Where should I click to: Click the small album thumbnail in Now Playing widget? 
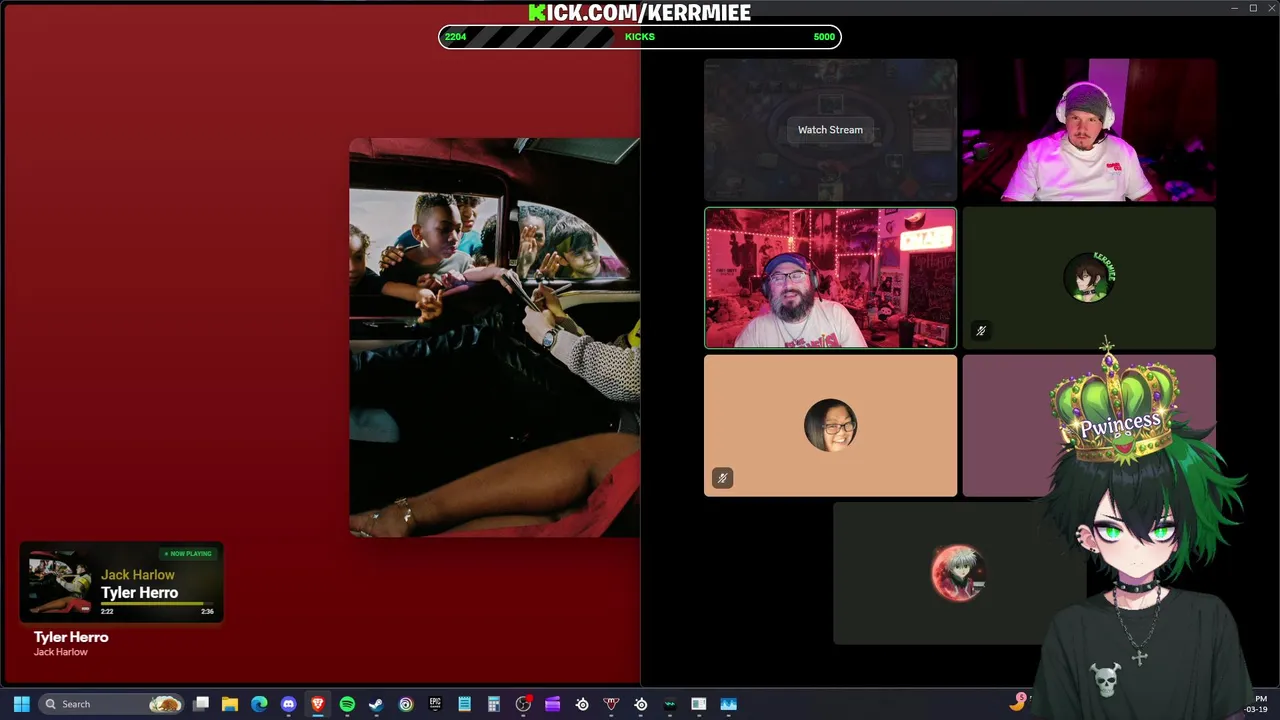click(x=60, y=584)
